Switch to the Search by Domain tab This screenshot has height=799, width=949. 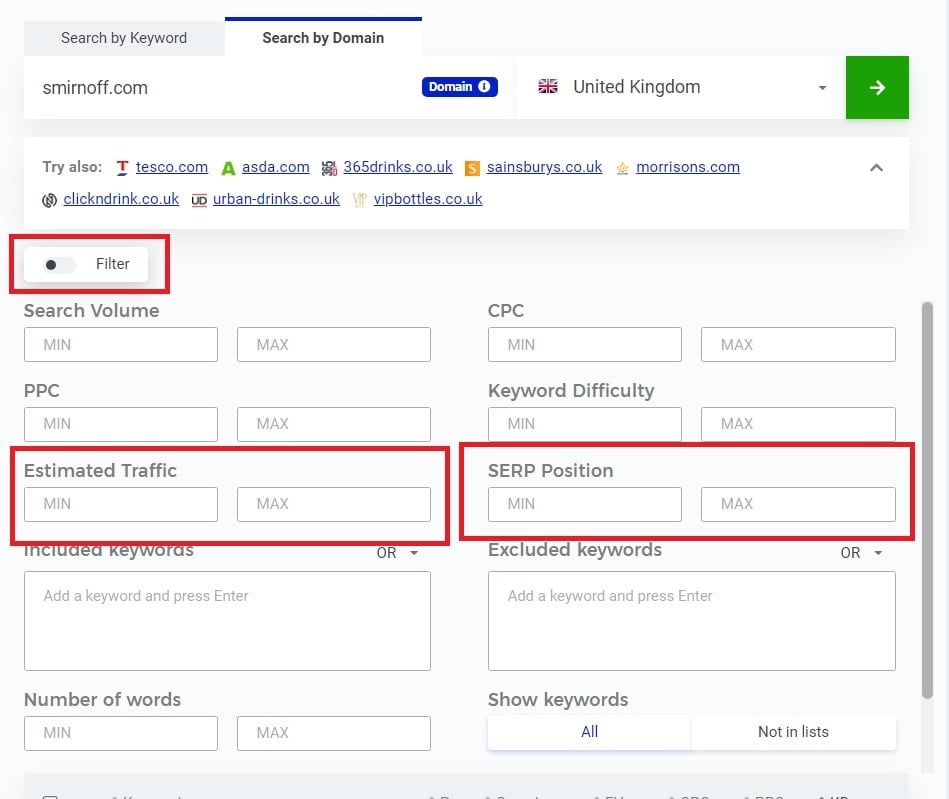323,38
